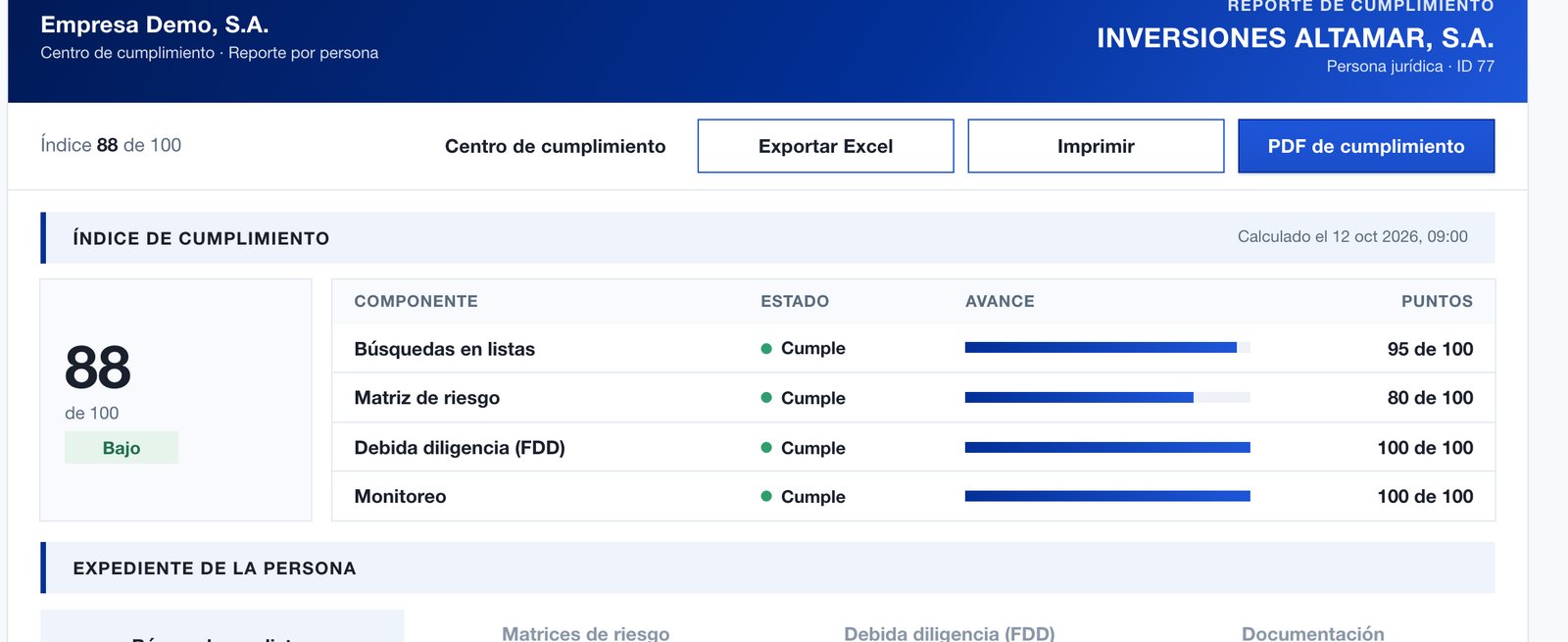Download the PDF de cumplimiento
Screen dimensions: 1568x642
coord(1366,146)
